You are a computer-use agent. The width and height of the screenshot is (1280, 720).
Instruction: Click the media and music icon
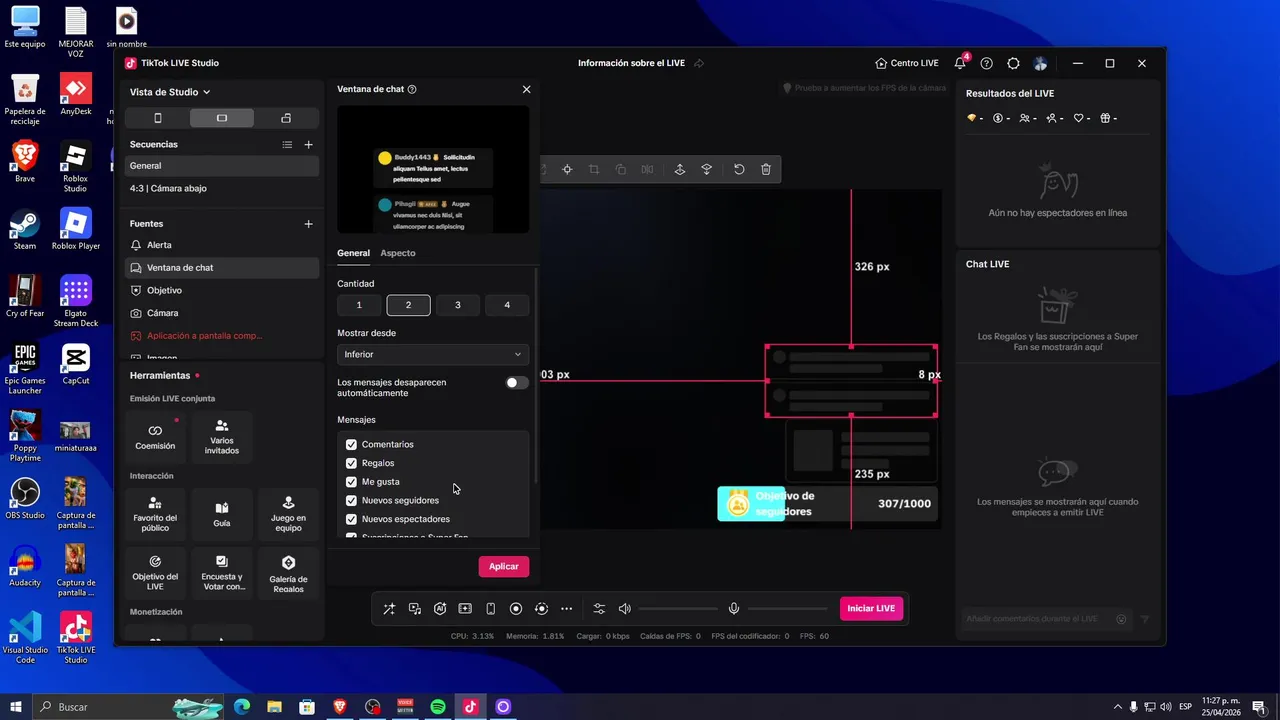[415, 609]
